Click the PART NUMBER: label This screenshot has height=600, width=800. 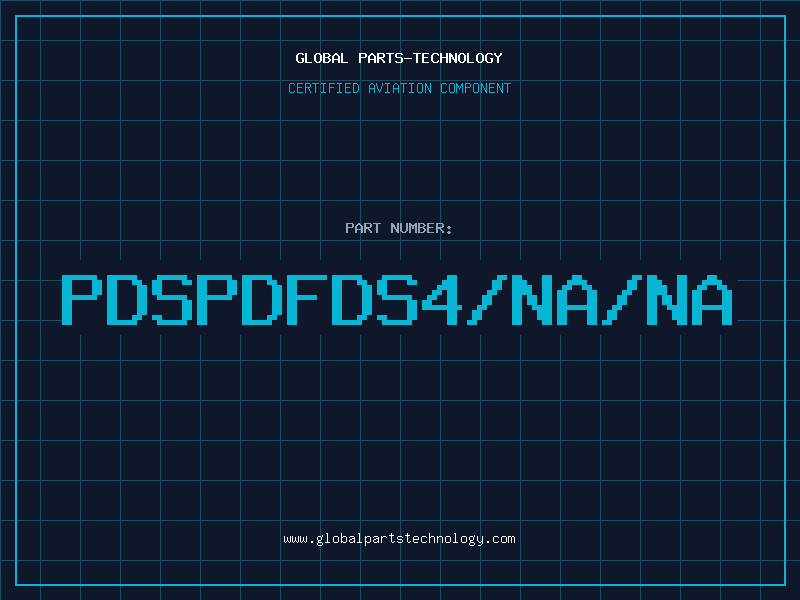coord(399,228)
